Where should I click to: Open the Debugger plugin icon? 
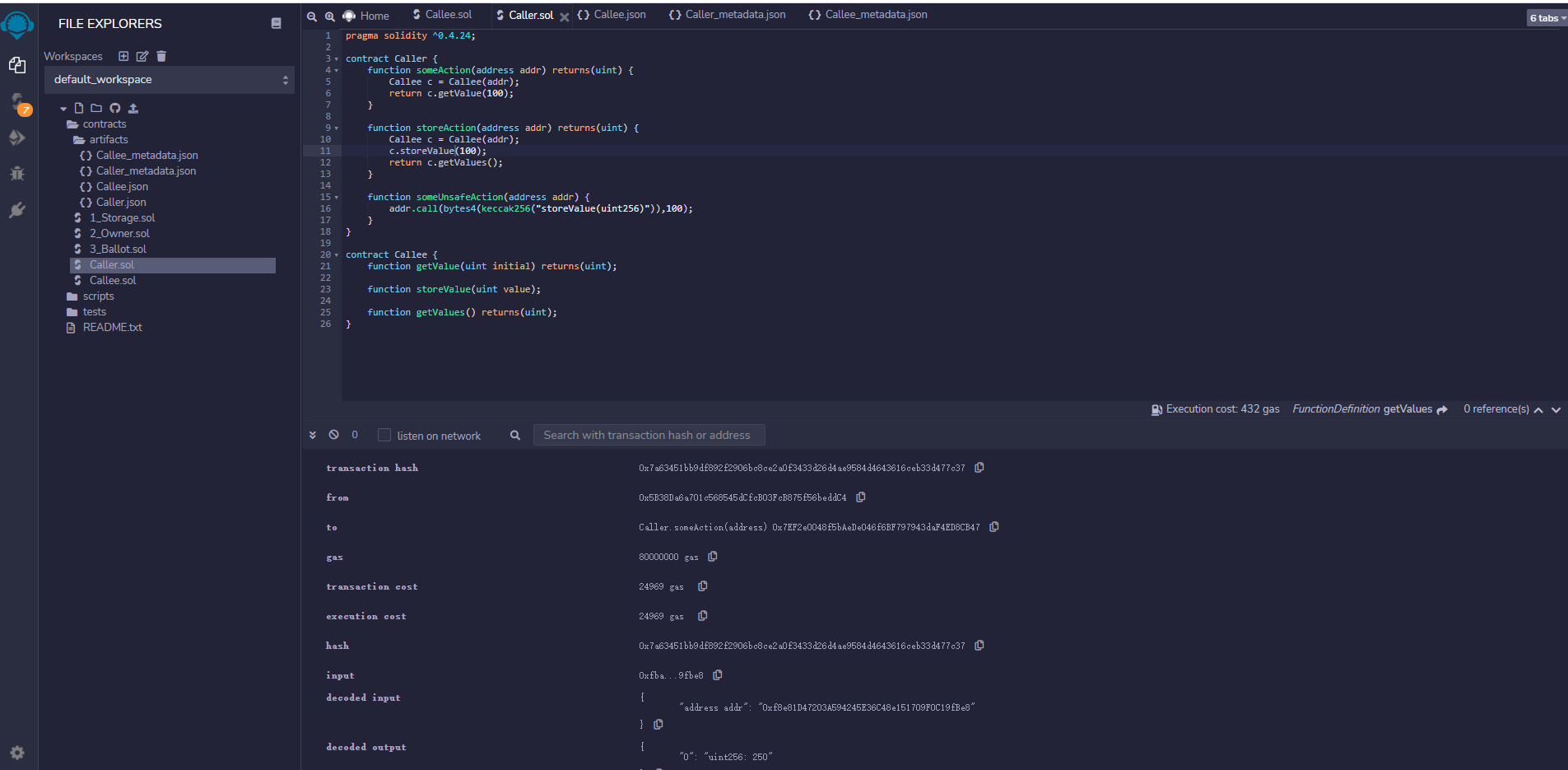(16, 174)
